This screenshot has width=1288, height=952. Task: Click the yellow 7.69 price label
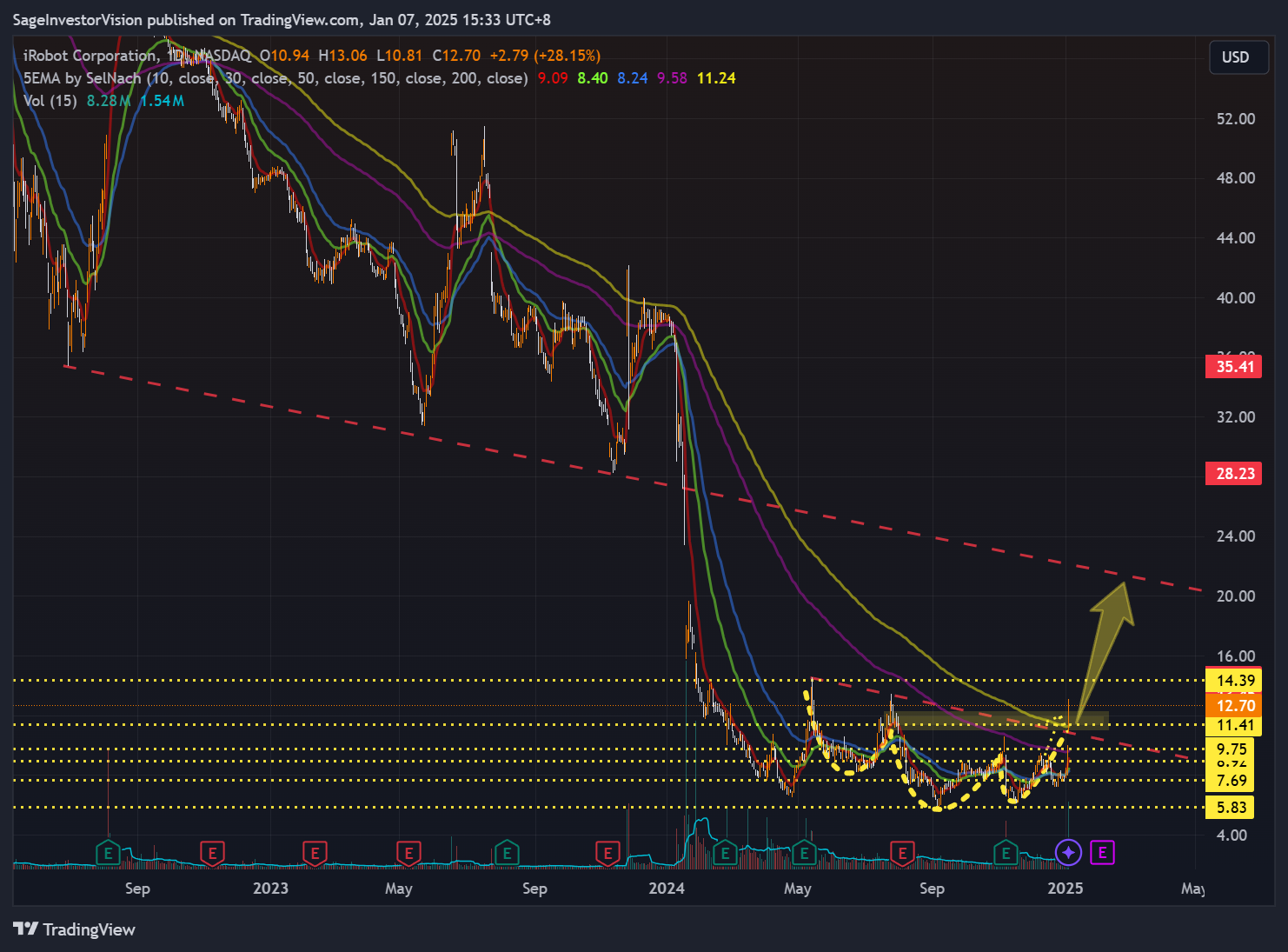pos(1231,781)
